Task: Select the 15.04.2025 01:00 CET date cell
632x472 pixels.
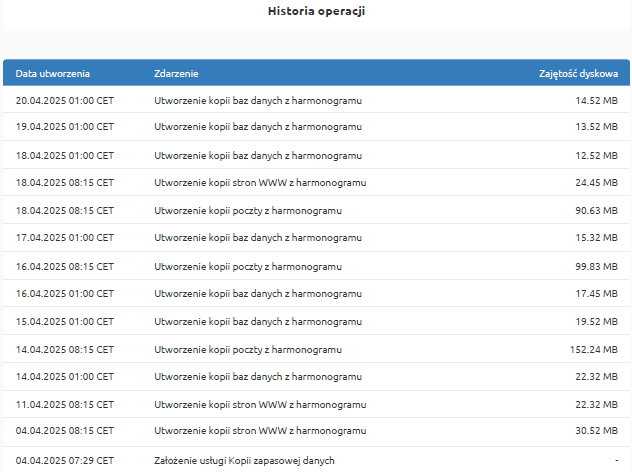Action: 65,322
